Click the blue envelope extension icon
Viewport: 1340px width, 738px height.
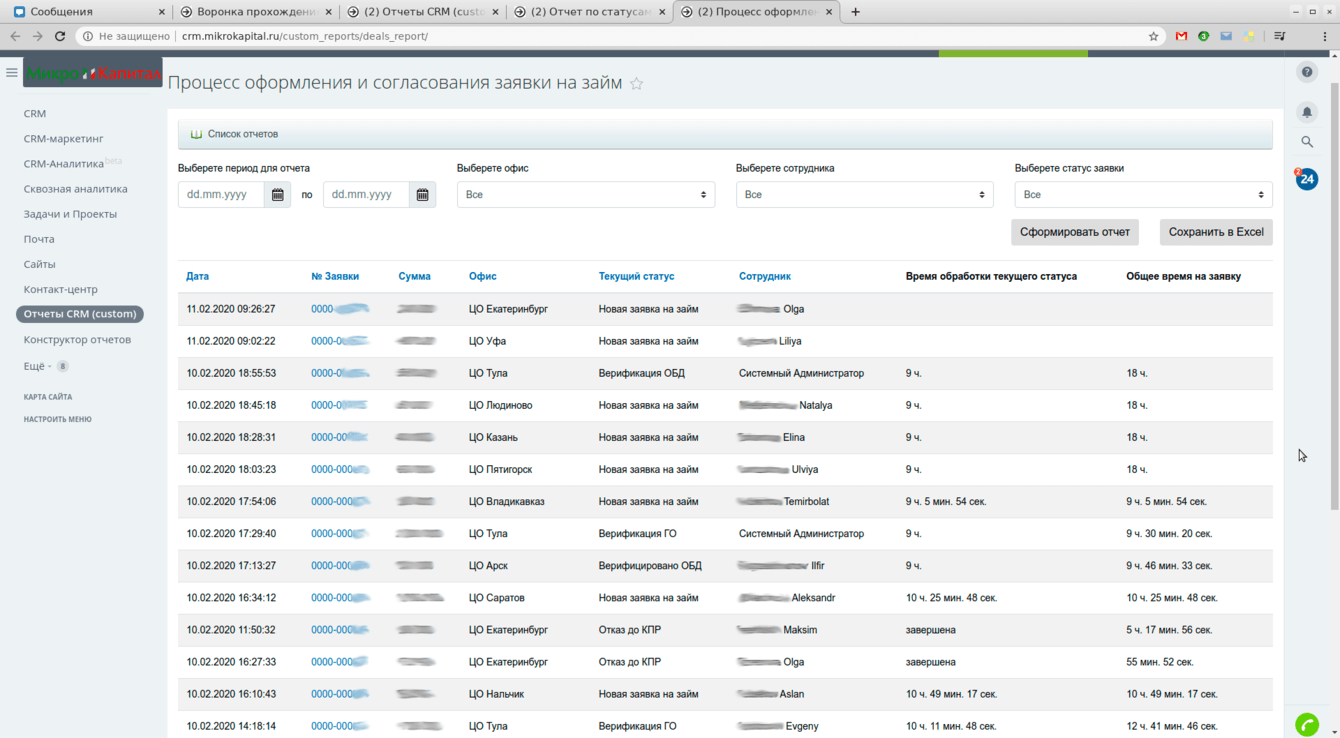click(1226, 36)
